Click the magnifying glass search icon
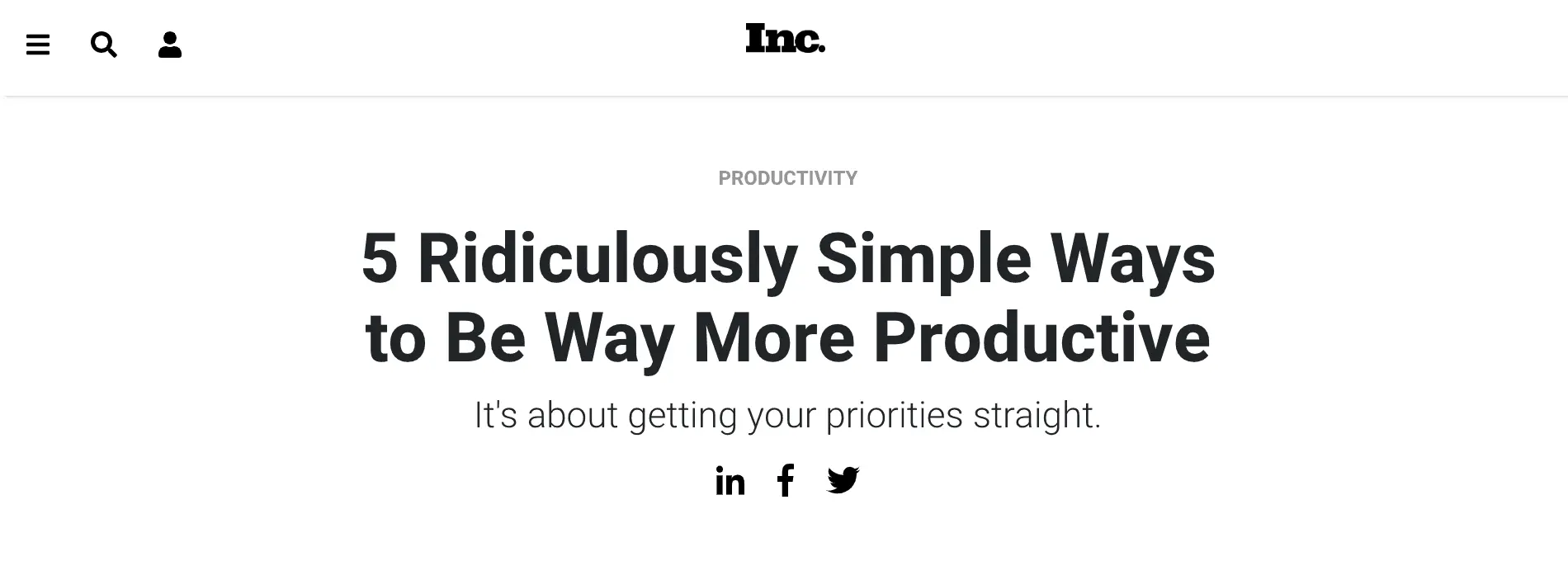Image resolution: width=1568 pixels, height=561 pixels. [x=104, y=45]
